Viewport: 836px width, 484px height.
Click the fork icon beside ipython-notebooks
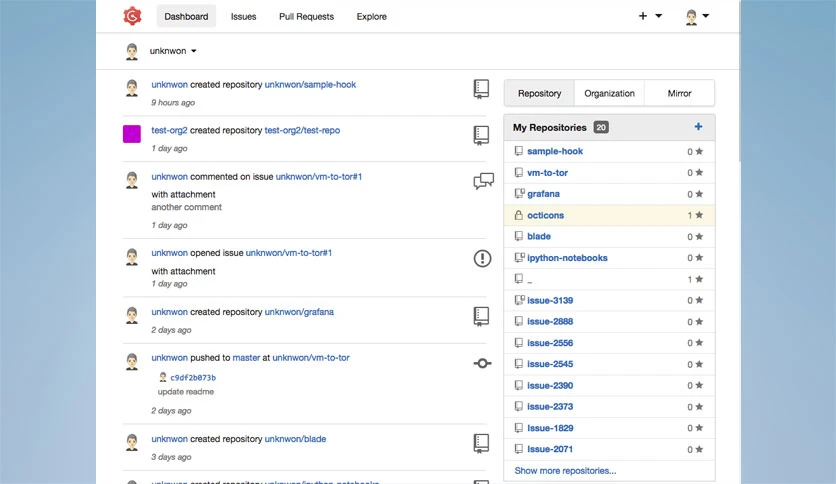tap(519, 257)
